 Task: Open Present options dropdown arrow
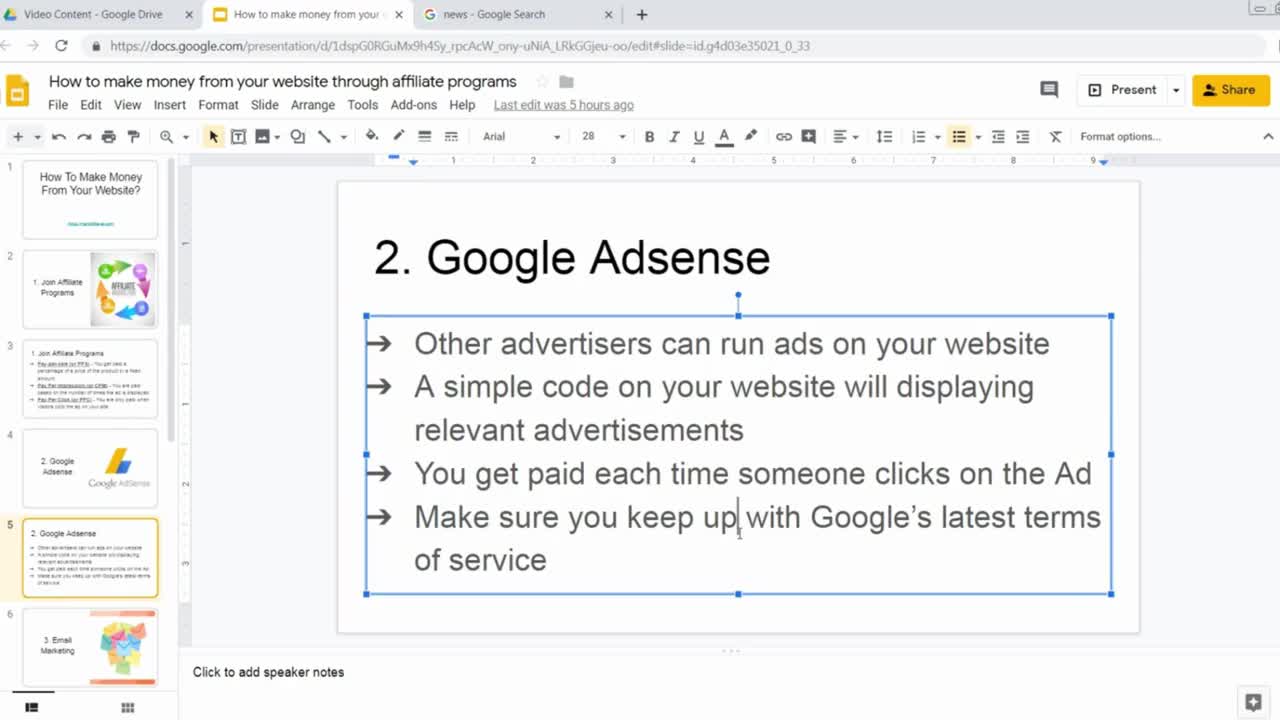pyautogui.click(x=1176, y=90)
